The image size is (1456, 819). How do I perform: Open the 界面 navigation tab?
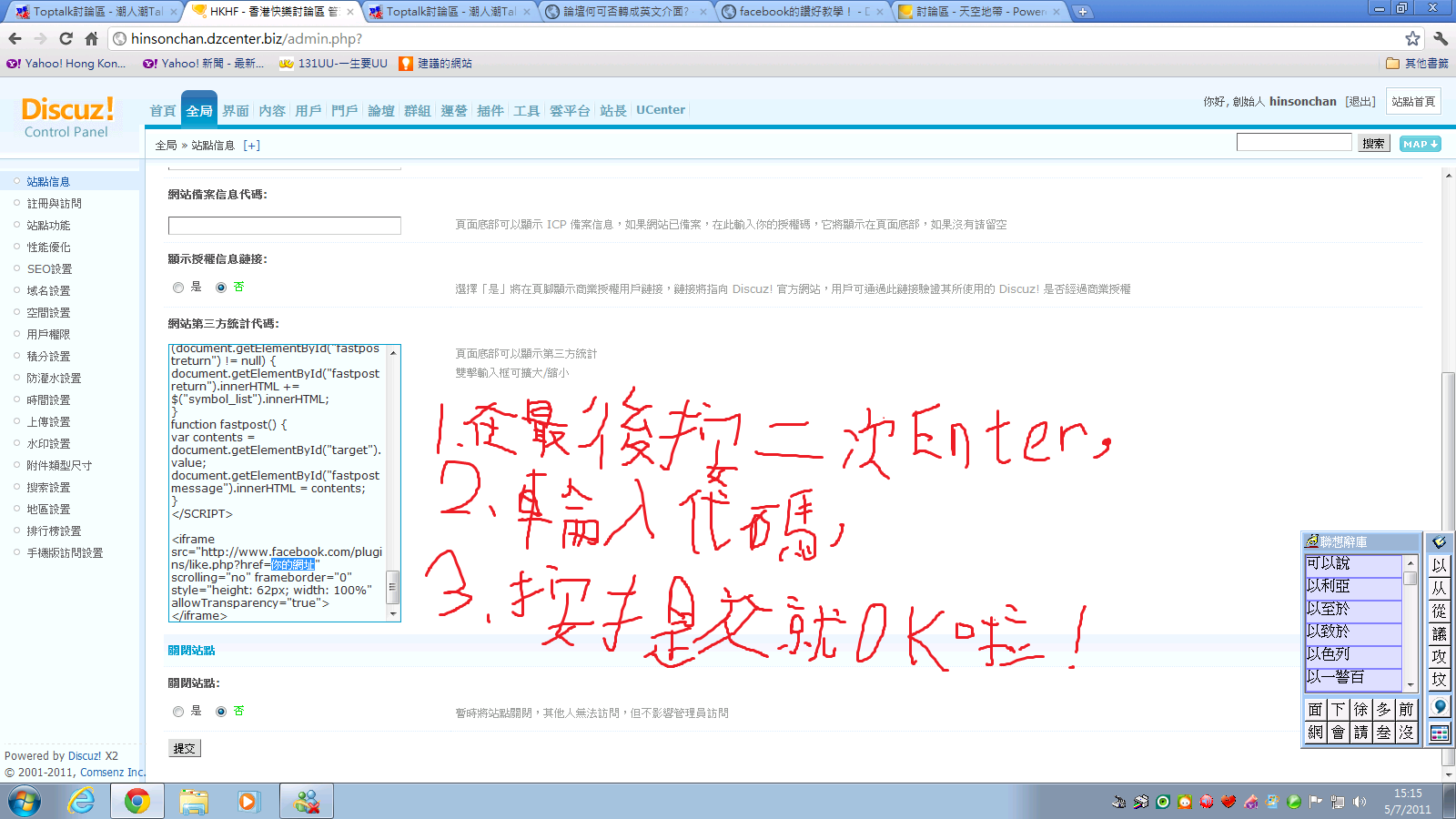coord(236,110)
